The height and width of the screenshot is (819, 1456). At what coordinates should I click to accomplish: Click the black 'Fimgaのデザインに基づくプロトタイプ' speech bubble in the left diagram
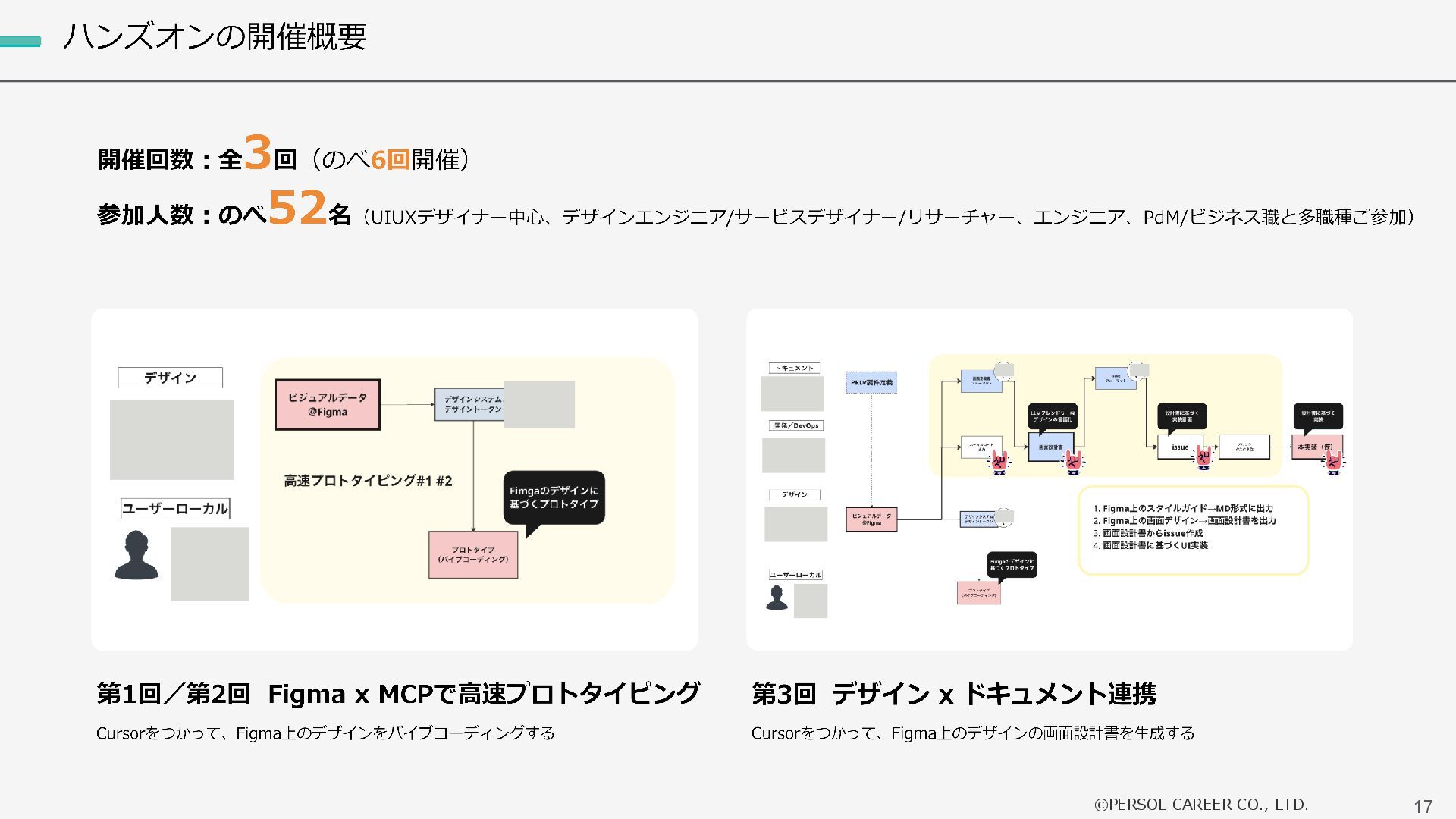(x=554, y=497)
